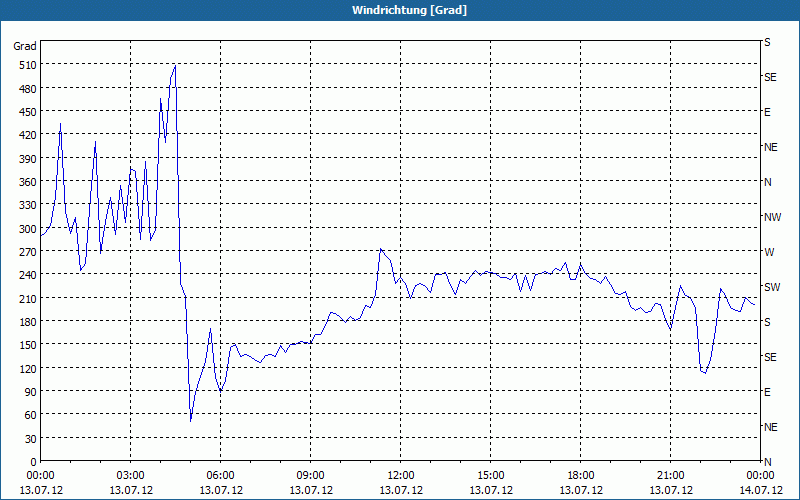The height and width of the screenshot is (500, 800).
Task: Click the 18:00 time label
Action: 581,476
